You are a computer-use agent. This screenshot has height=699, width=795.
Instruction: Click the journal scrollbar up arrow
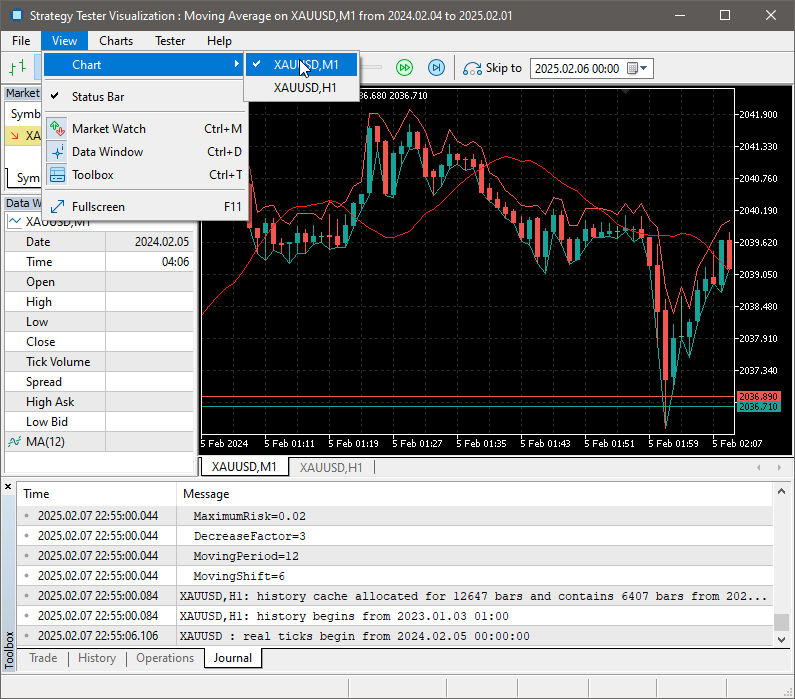pyautogui.click(x=781, y=491)
